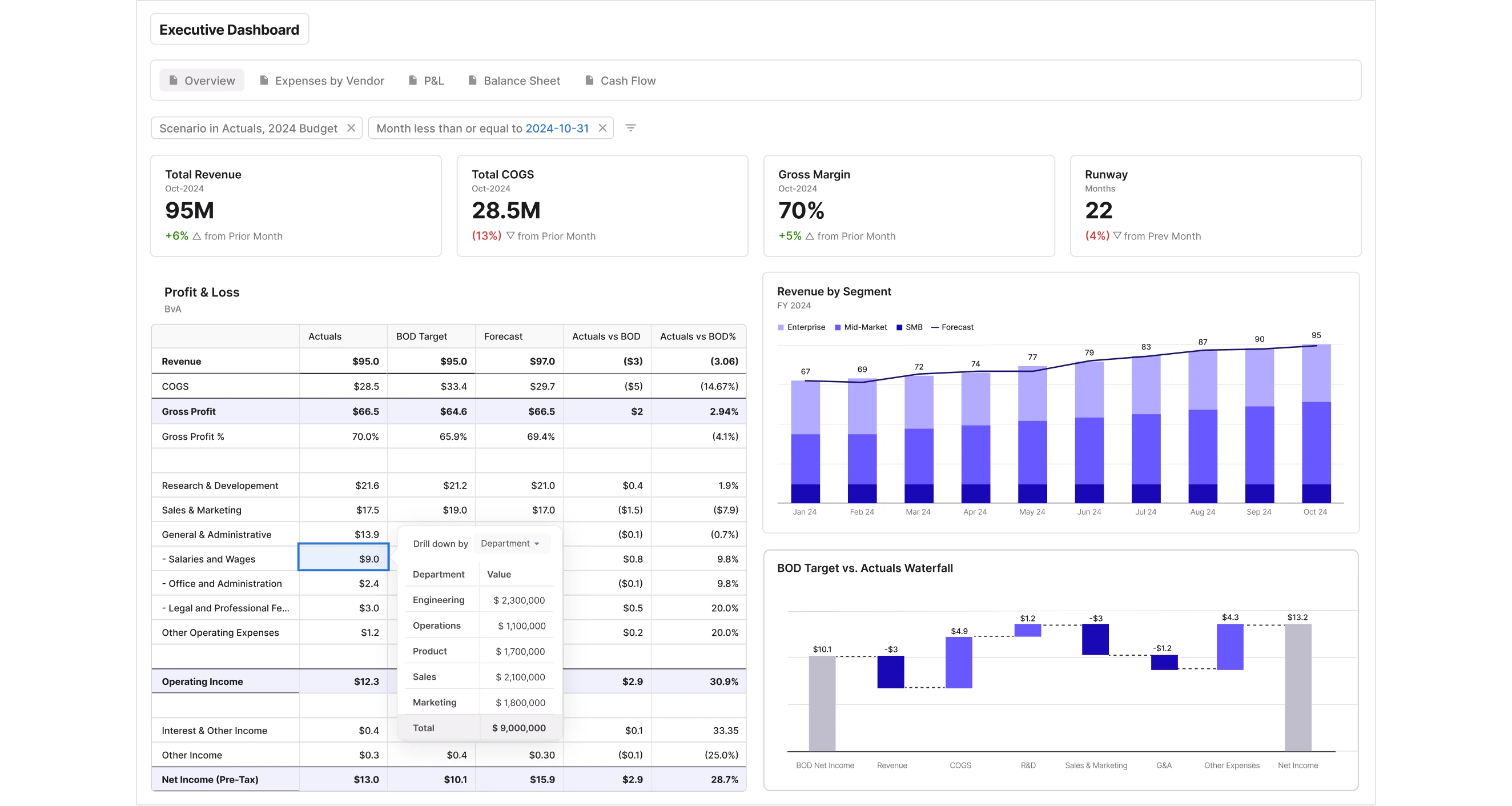Click the R&D waterfall bar labeled $1.2
Image resolution: width=1512 pixels, height=806 pixels.
tap(1027, 630)
